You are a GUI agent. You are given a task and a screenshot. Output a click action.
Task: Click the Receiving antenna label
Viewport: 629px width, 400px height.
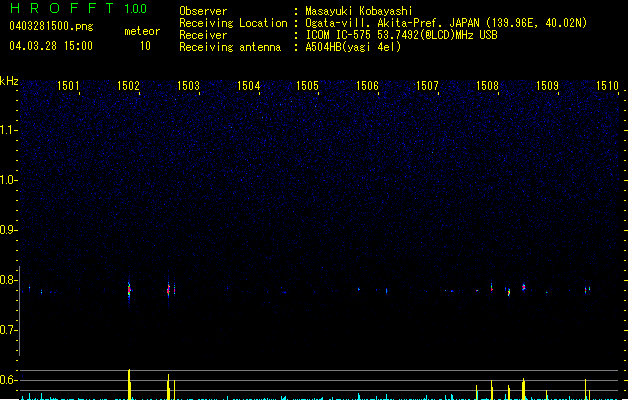click(x=230, y=47)
